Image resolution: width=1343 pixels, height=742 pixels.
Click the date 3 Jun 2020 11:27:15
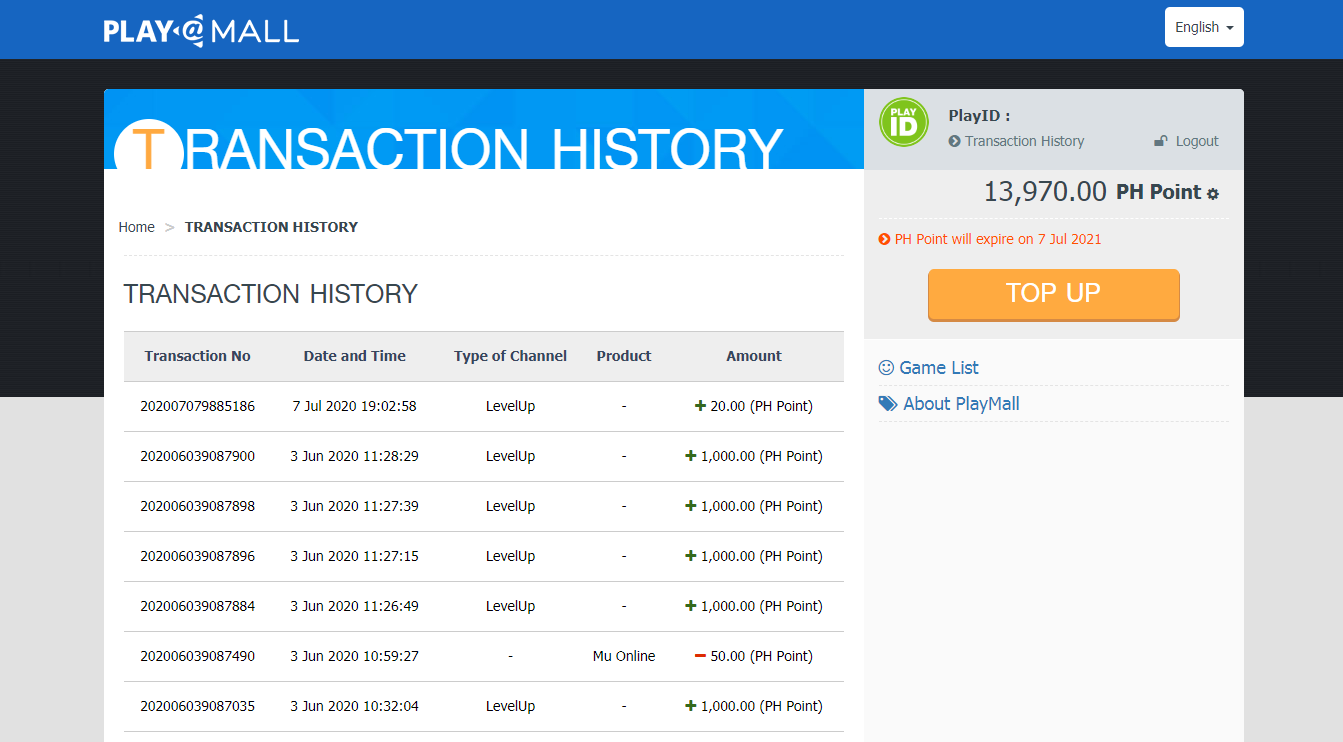click(x=355, y=556)
